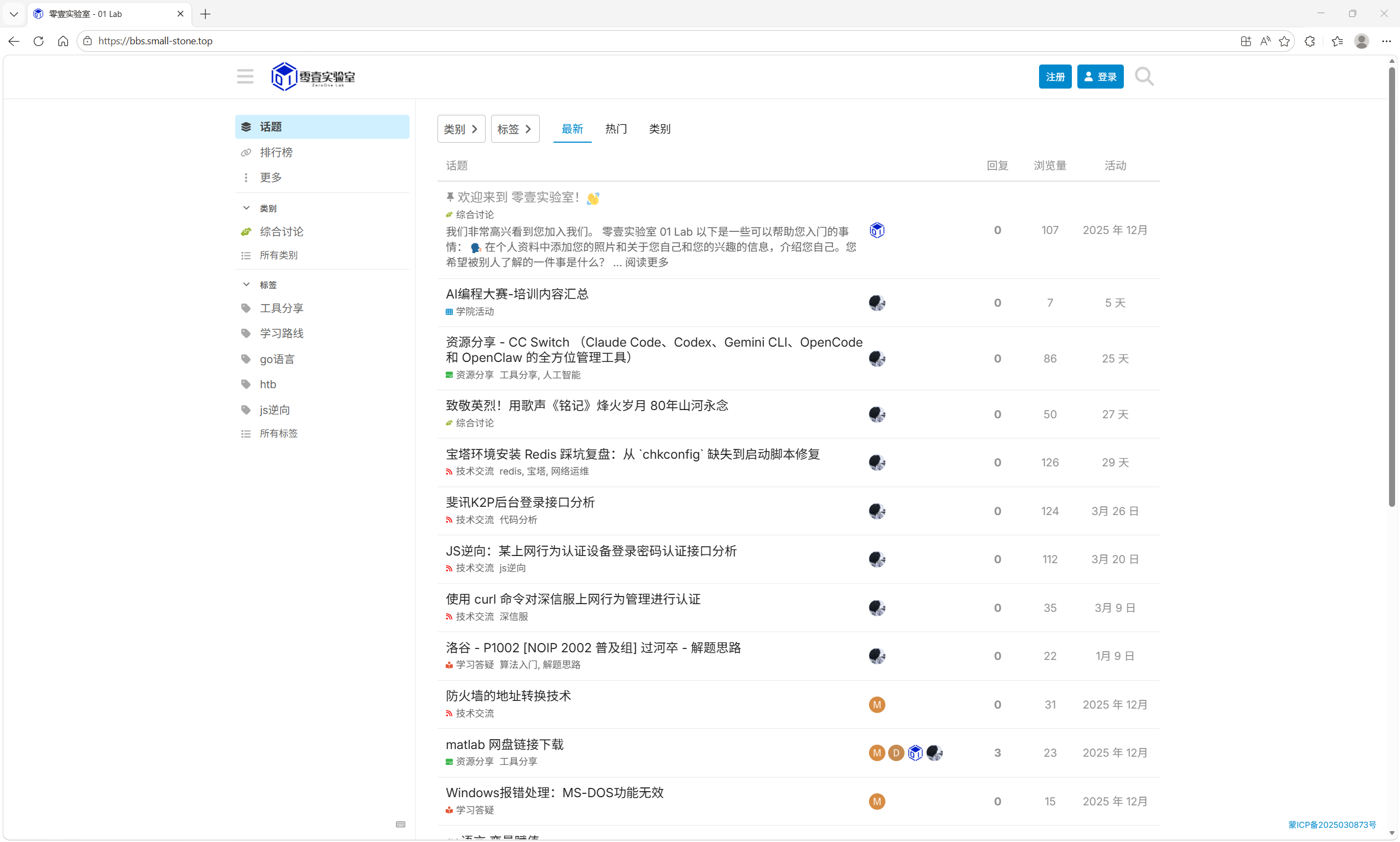Open poster avatar on welcome topic

coord(877,230)
